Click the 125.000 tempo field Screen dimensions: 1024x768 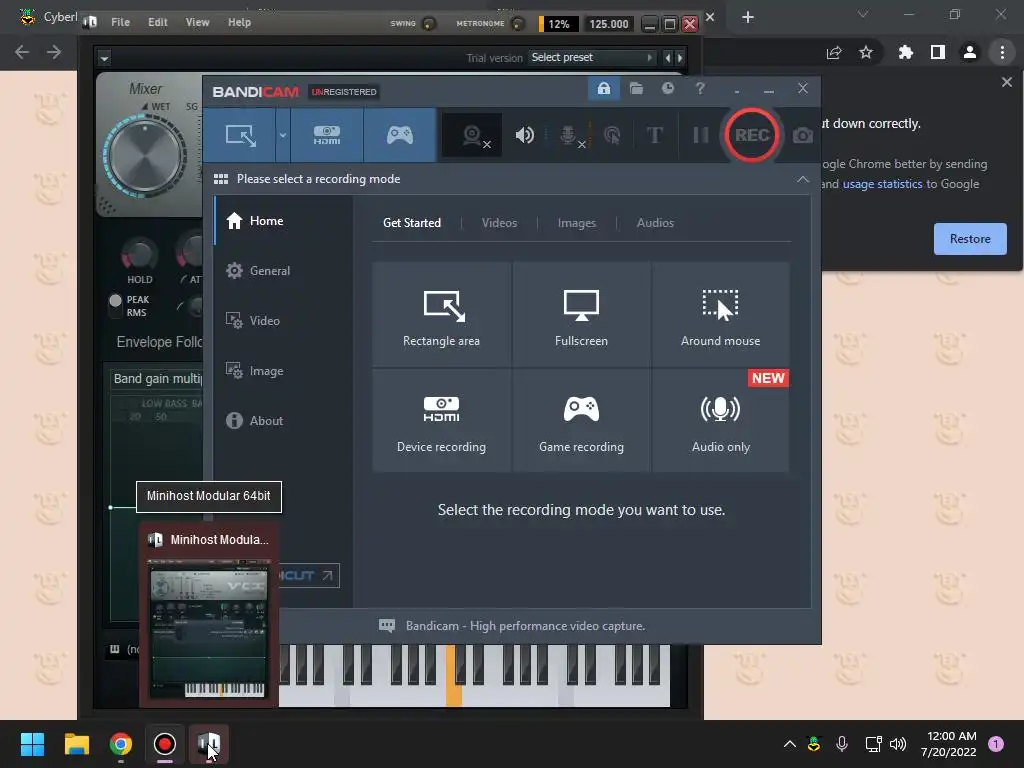pos(608,24)
